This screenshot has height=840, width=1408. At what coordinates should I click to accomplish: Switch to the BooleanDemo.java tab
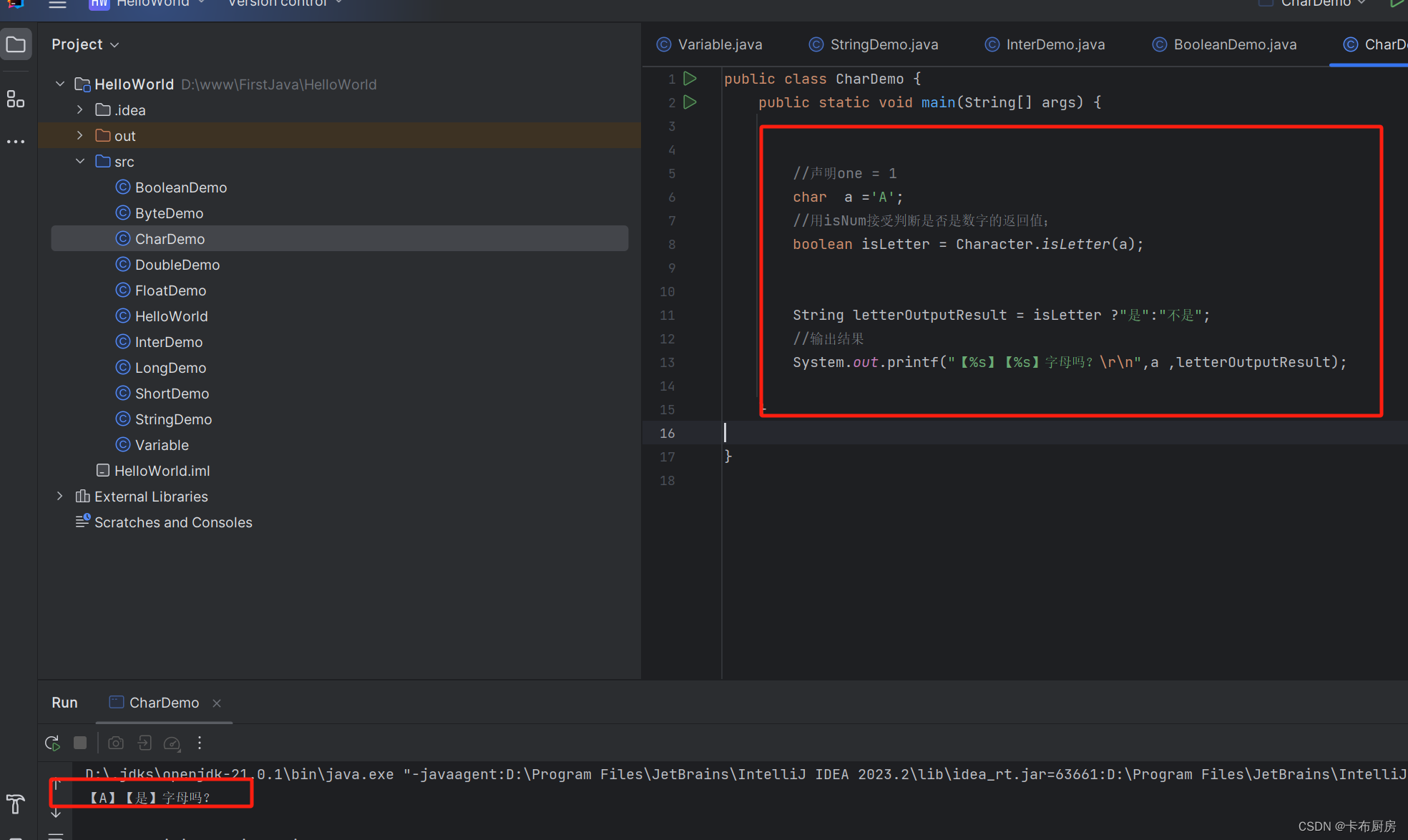(x=1234, y=44)
